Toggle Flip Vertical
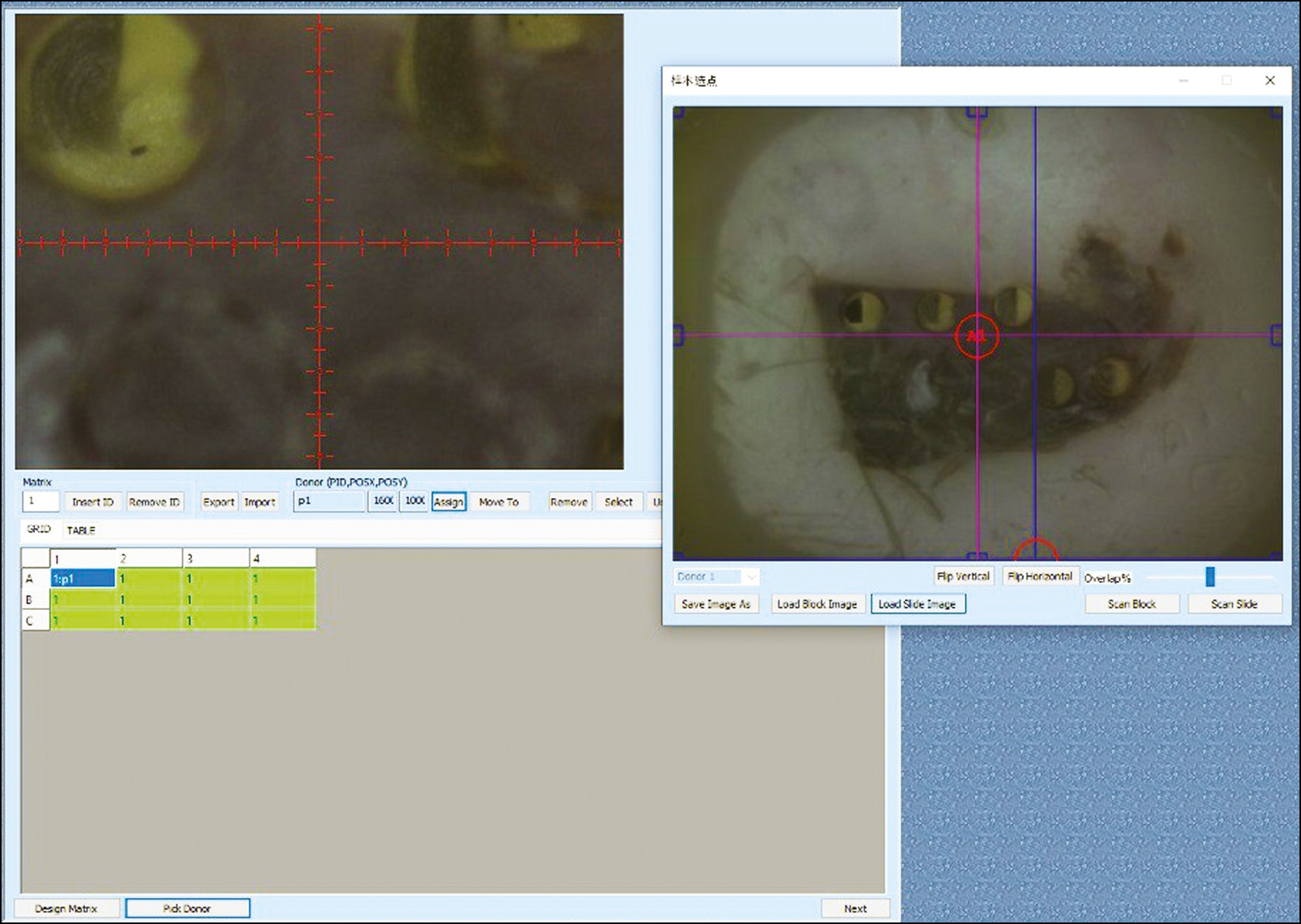The image size is (1301, 924). (963, 577)
